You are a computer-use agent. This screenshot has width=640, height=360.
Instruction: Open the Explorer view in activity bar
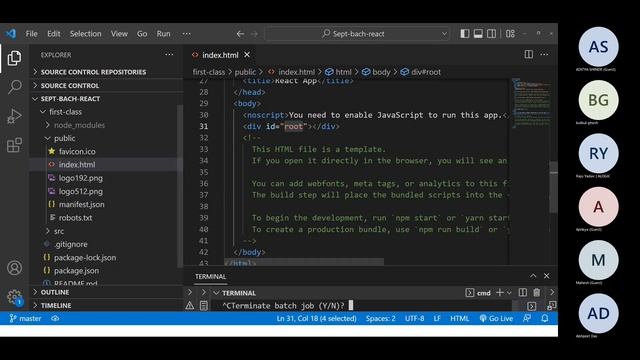tap(14, 58)
